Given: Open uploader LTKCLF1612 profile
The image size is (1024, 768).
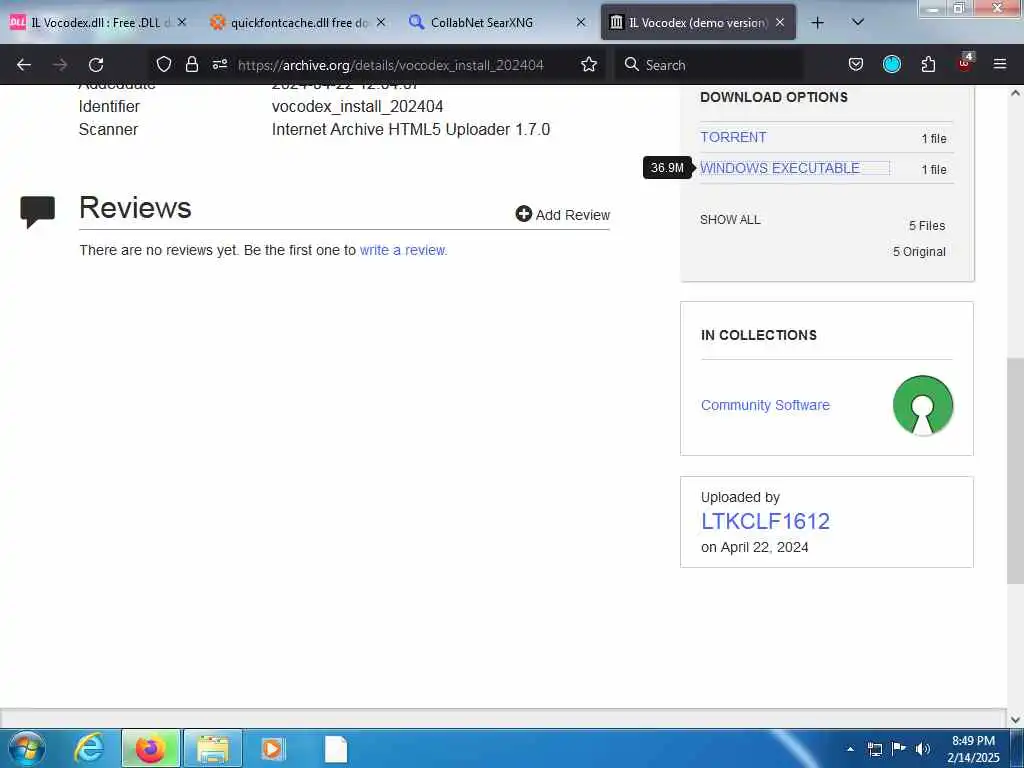Looking at the screenshot, I should coord(765,521).
